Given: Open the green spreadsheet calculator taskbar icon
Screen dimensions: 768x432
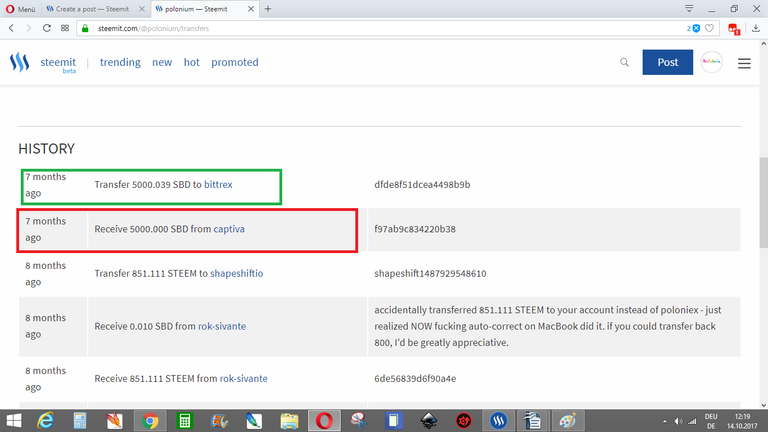Looking at the screenshot, I should (x=185, y=421).
